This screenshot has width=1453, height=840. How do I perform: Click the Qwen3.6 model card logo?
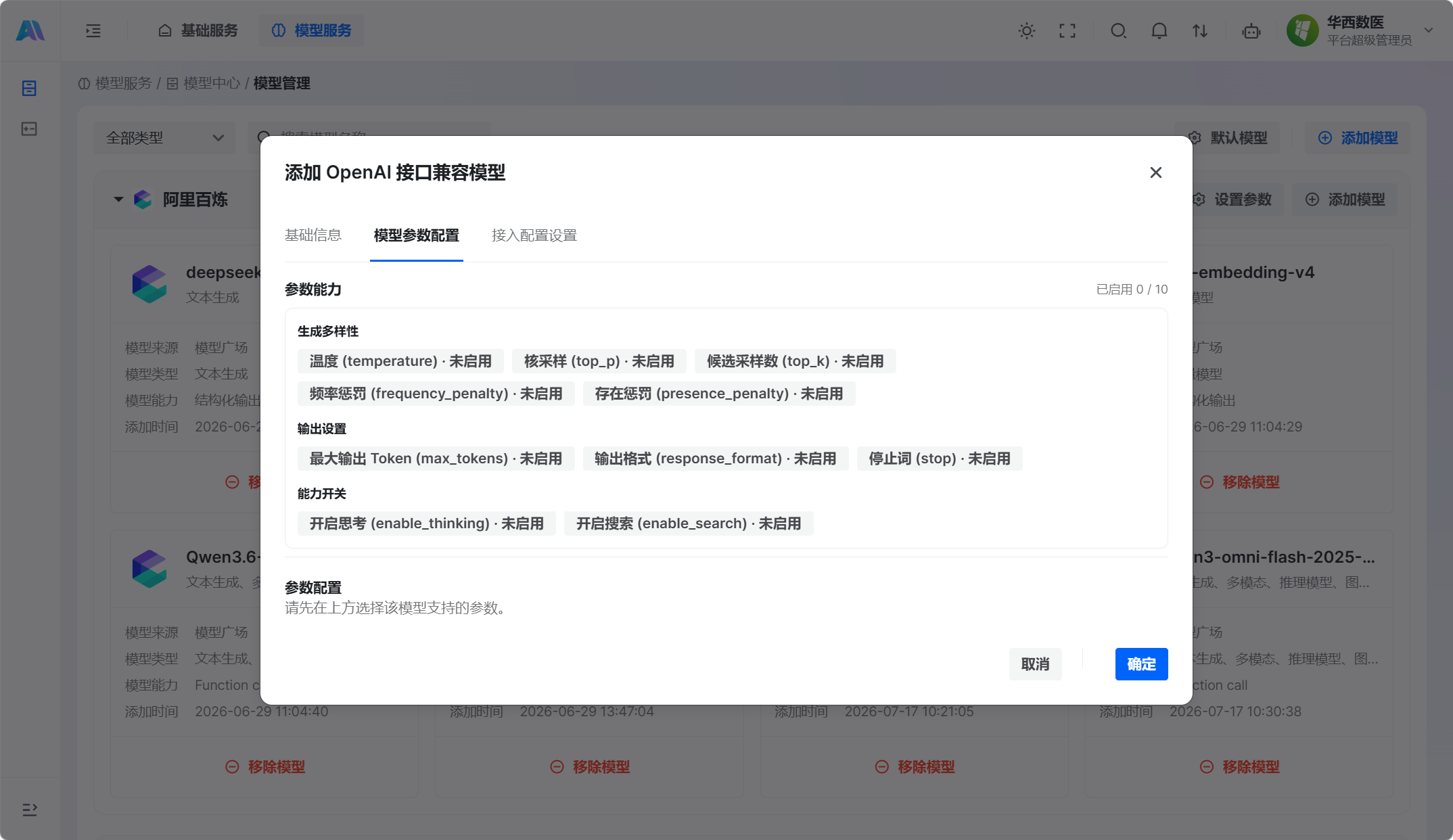[x=149, y=569]
